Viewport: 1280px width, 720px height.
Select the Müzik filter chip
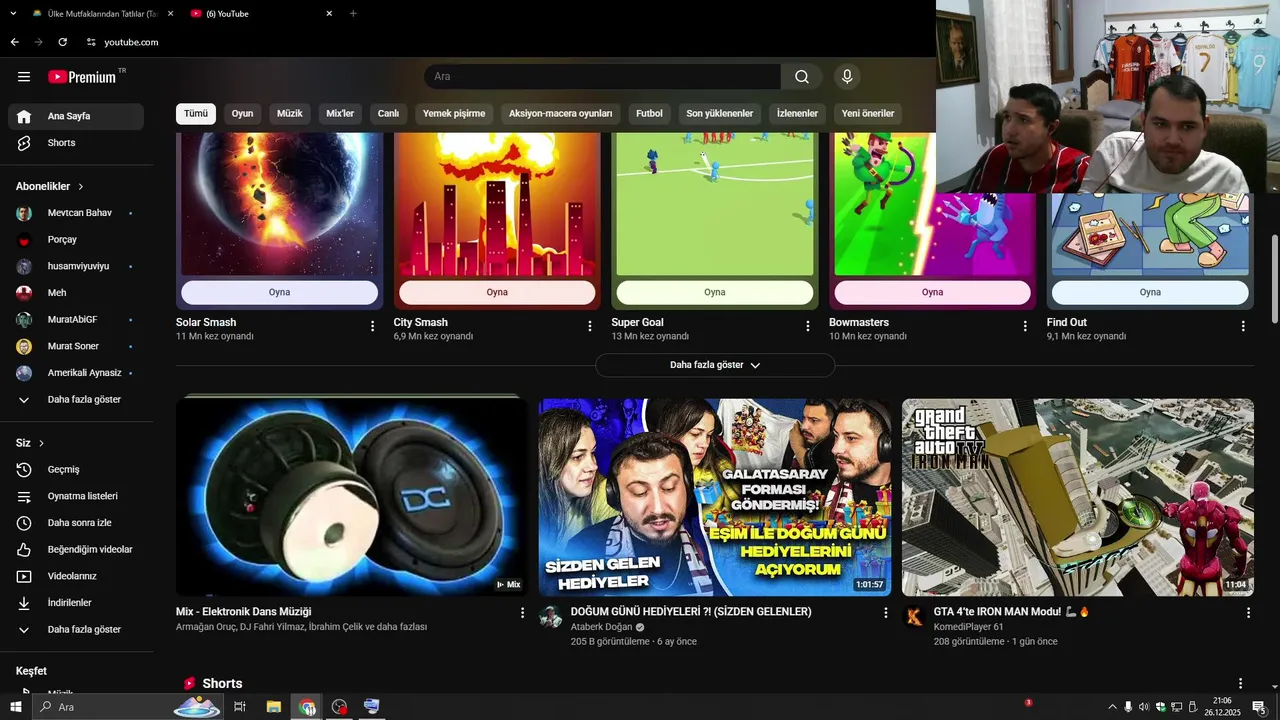pos(290,113)
